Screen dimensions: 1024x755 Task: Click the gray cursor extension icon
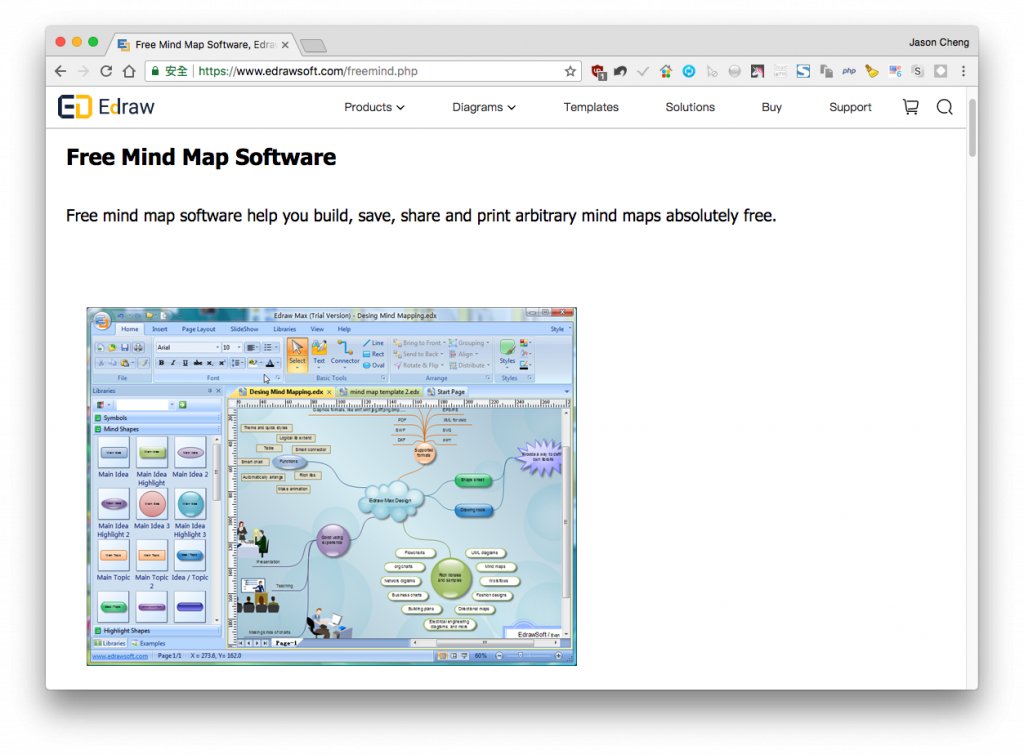712,71
